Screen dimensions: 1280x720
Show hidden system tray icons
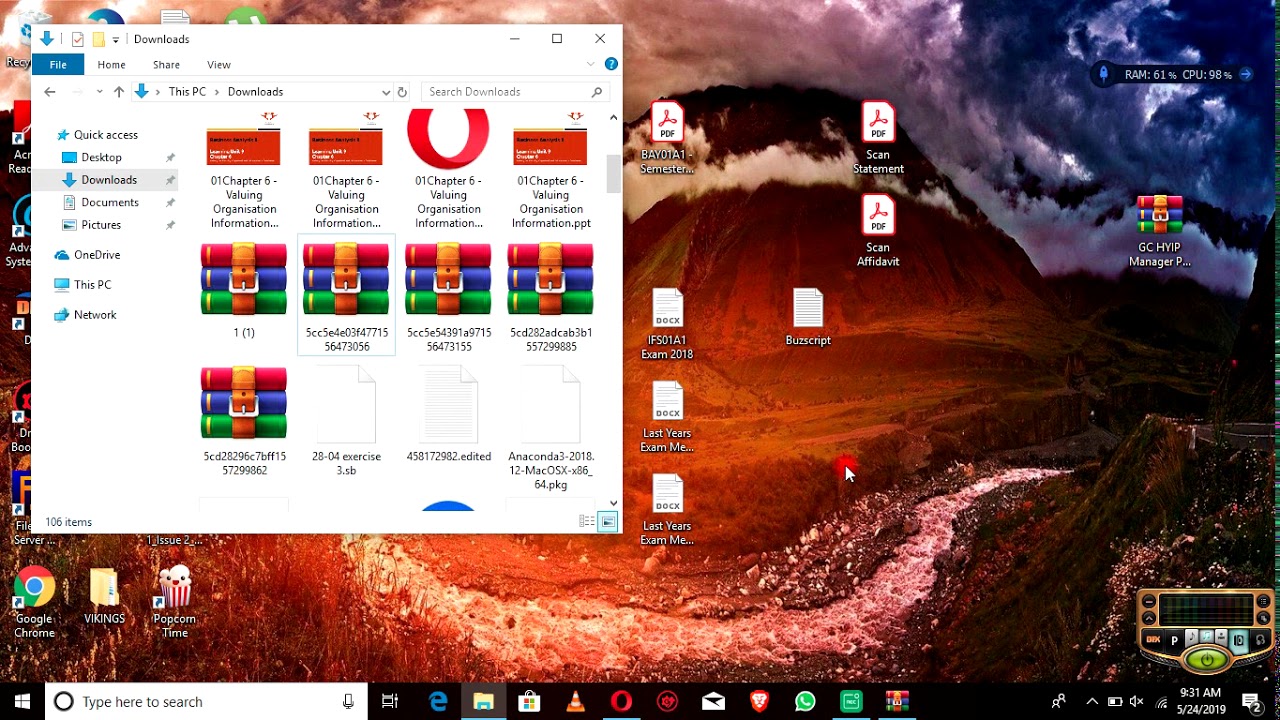(x=1092, y=702)
